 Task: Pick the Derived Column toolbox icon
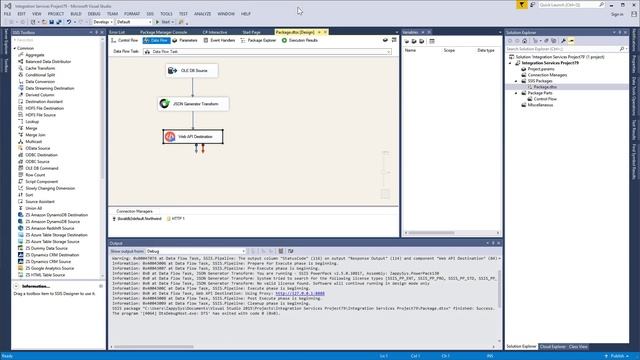click(x=20, y=95)
